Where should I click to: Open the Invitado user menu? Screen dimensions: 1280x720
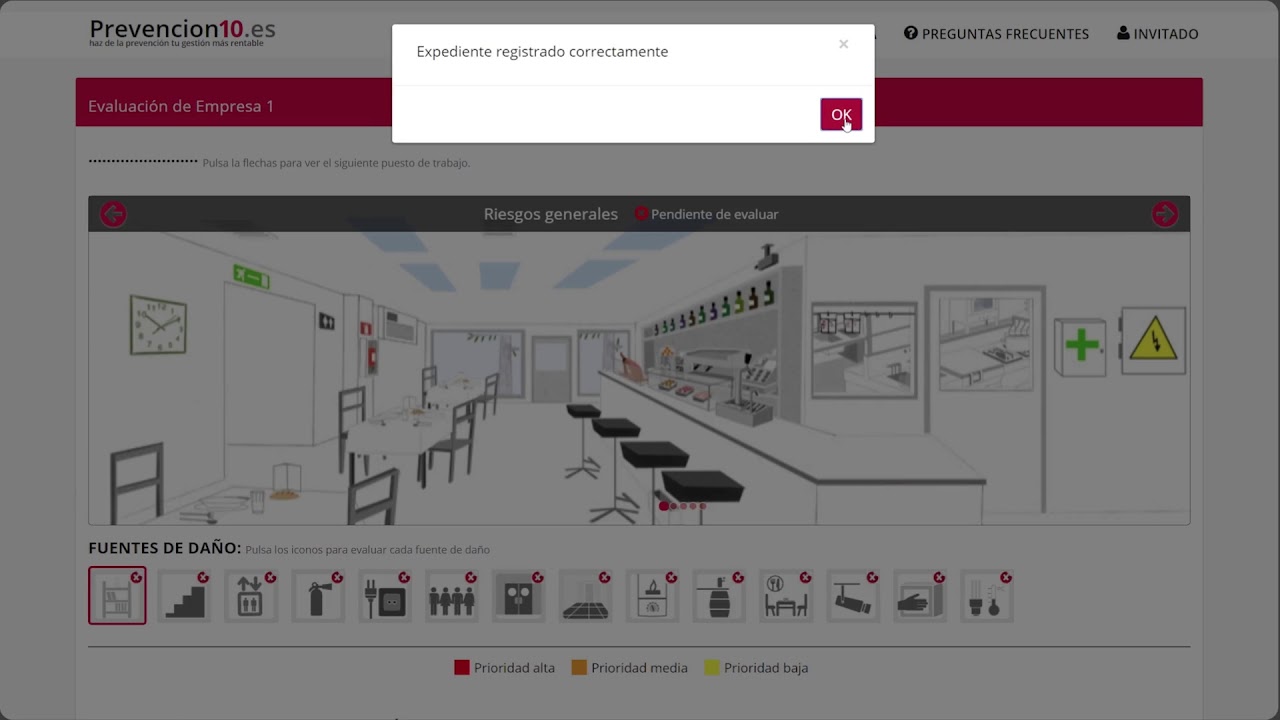[1157, 33]
